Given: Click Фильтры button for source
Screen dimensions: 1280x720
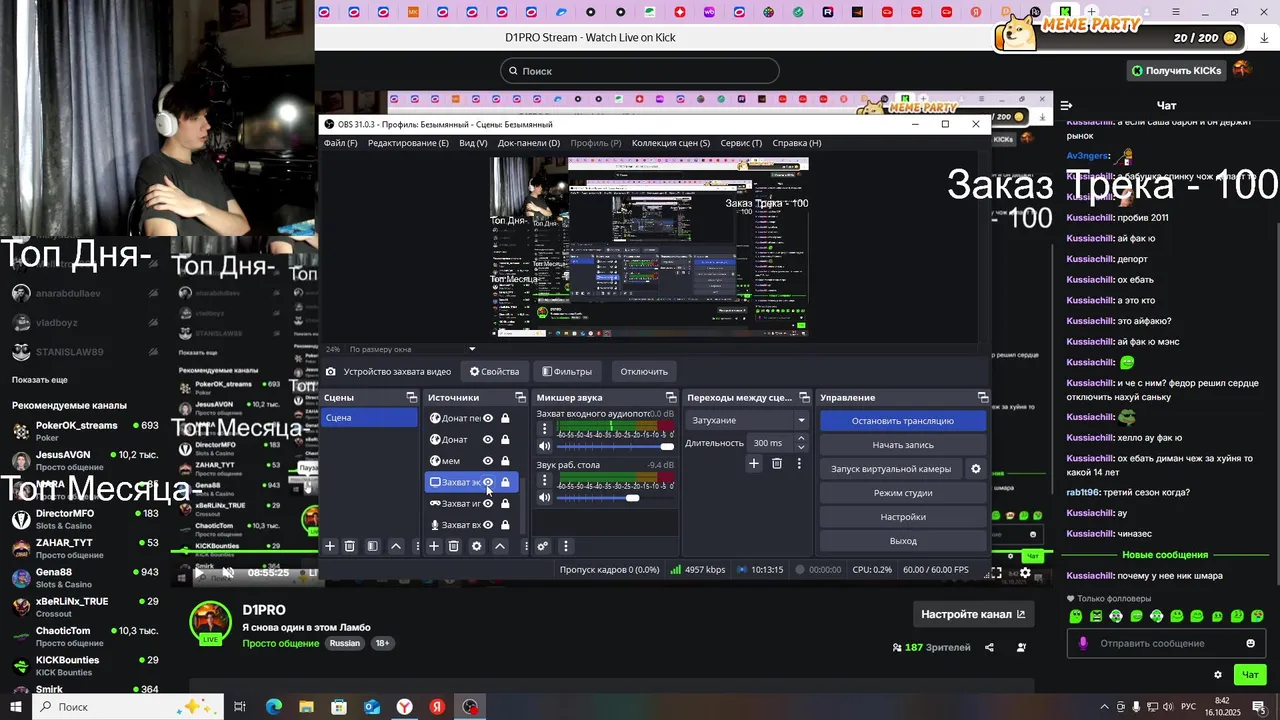Looking at the screenshot, I should (567, 371).
